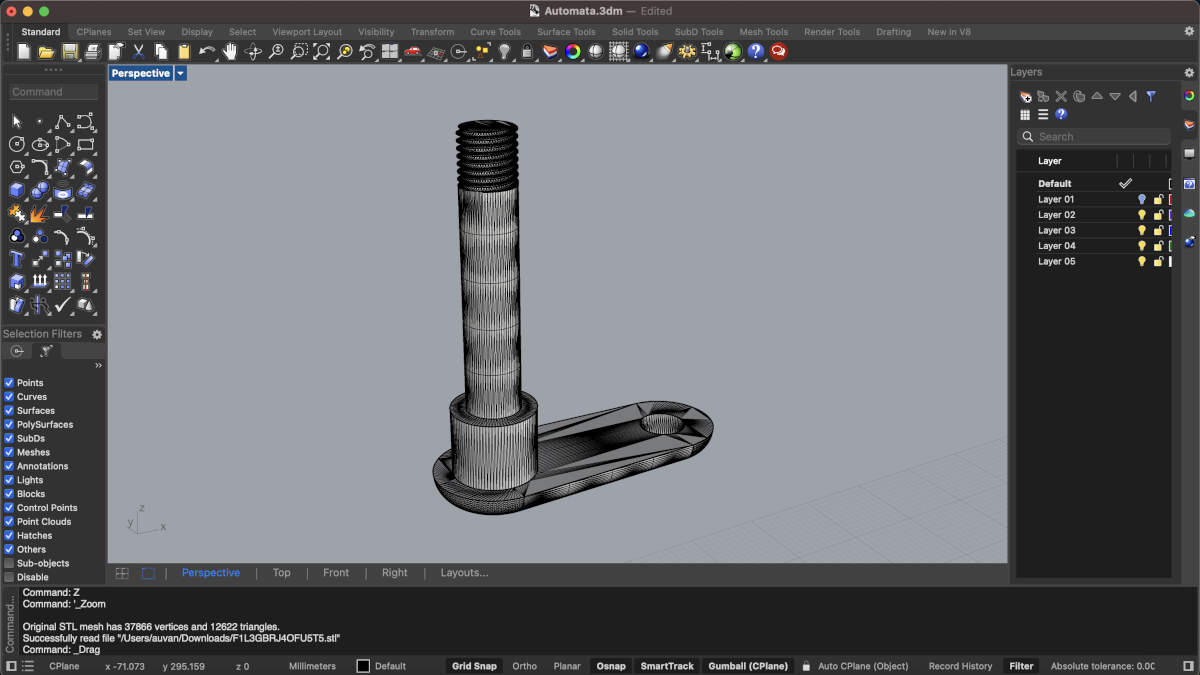The image size is (1200, 675).
Task: Toggle the Points selection filter checkbox
Action: [x=9, y=383]
